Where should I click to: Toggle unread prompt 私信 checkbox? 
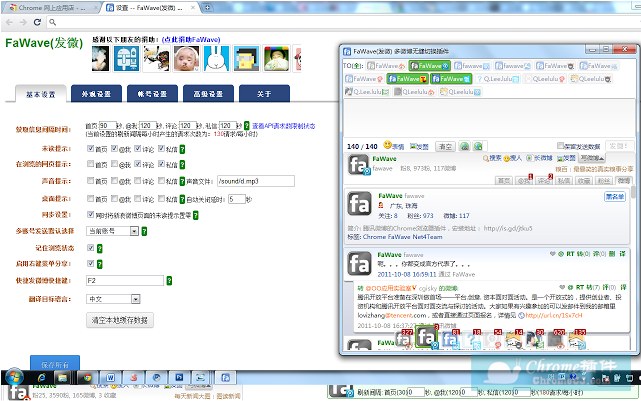coord(161,148)
